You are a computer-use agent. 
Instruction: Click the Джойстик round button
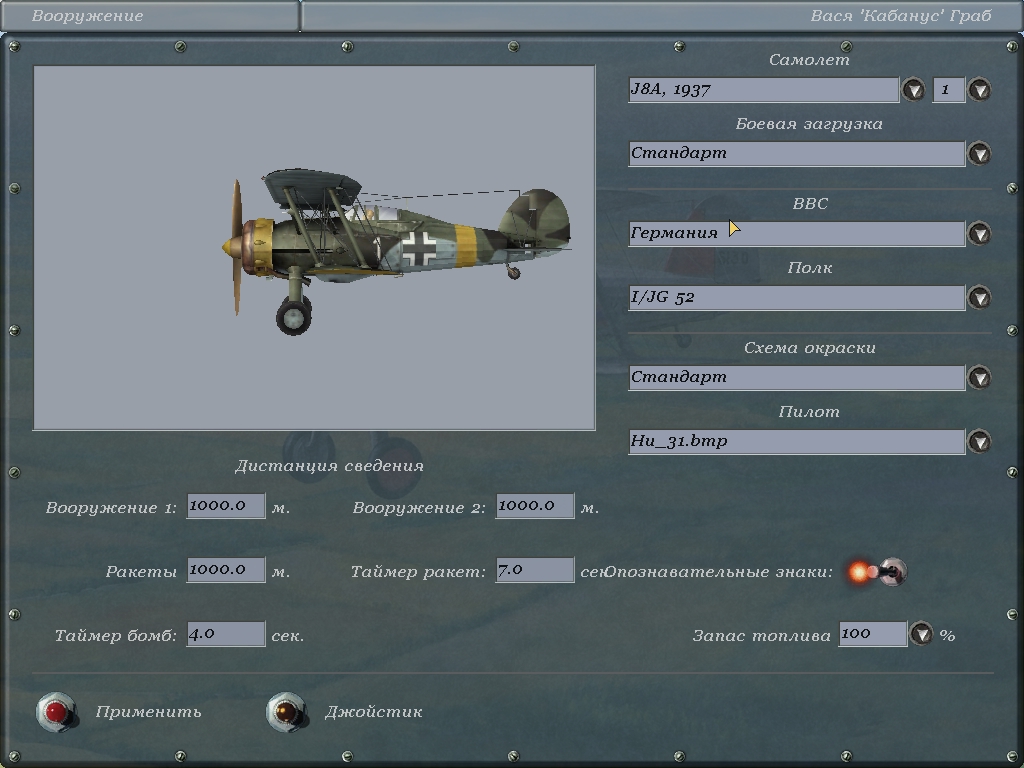pos(286,712)
